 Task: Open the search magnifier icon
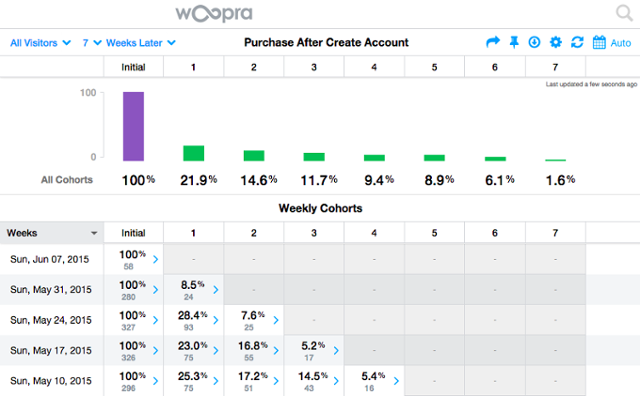click(624, 13)
